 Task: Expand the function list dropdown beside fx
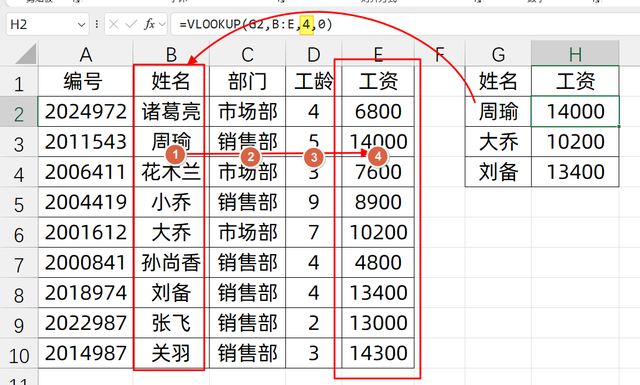(x=162, y=24)
